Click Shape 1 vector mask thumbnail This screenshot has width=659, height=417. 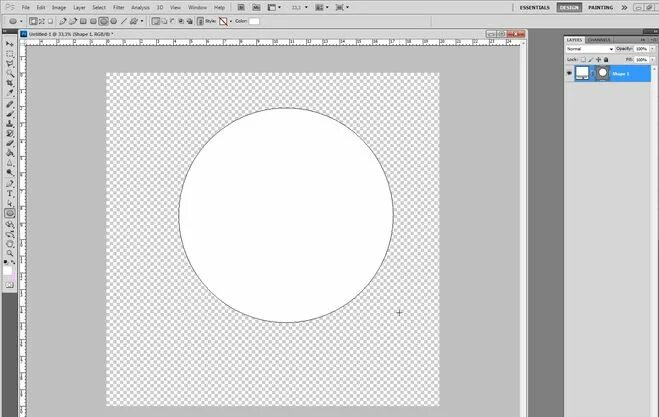(603, 73)
